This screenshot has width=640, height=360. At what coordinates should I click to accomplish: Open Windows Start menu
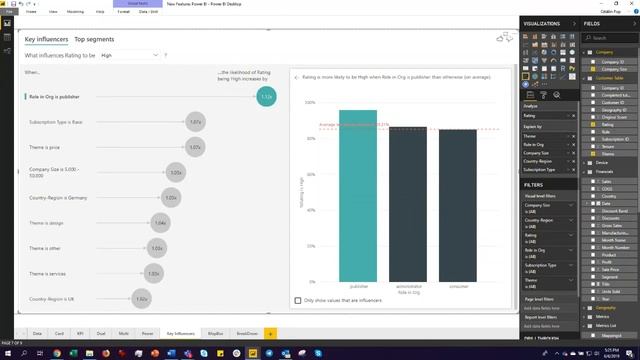7,353
